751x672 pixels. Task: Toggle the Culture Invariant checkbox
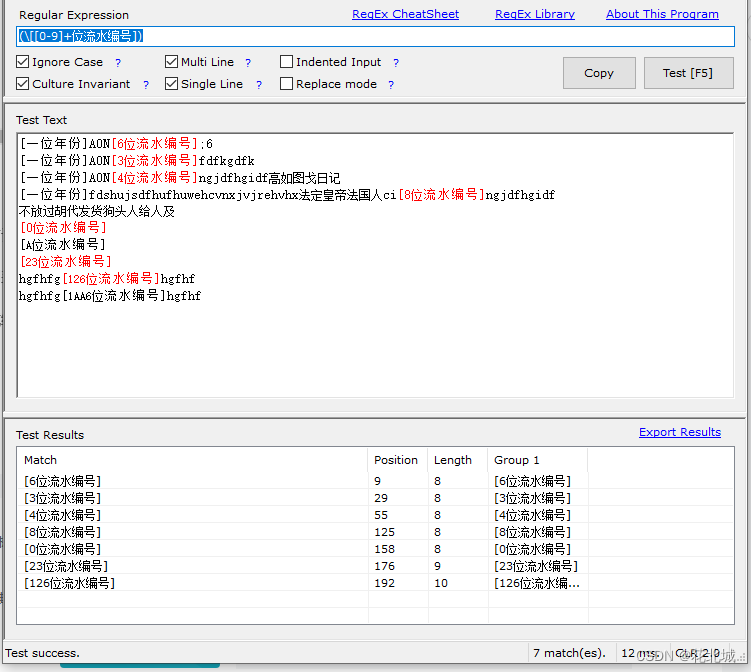(x=23, y=84)
